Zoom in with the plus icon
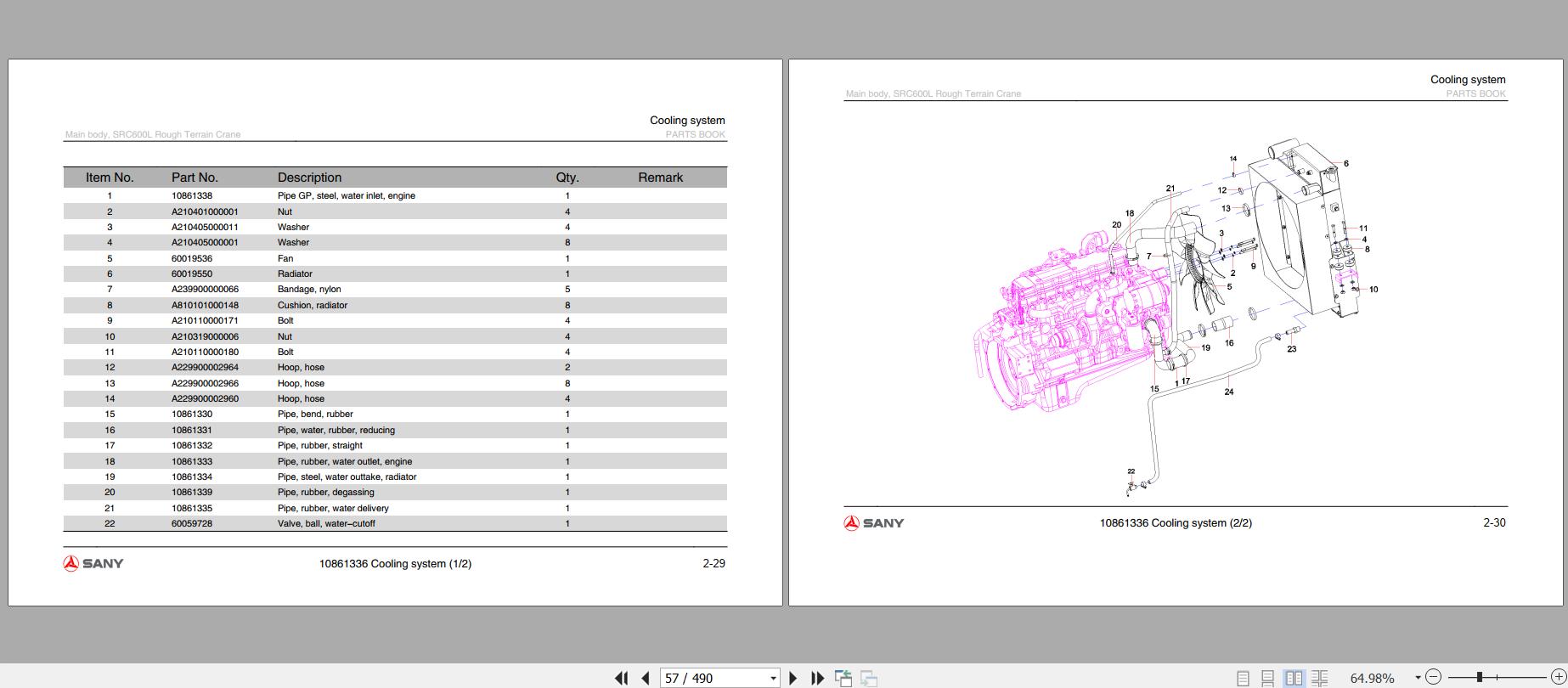Viewport: 1568px width, 688px height. pyautogui.click(x=1558, y=677)
